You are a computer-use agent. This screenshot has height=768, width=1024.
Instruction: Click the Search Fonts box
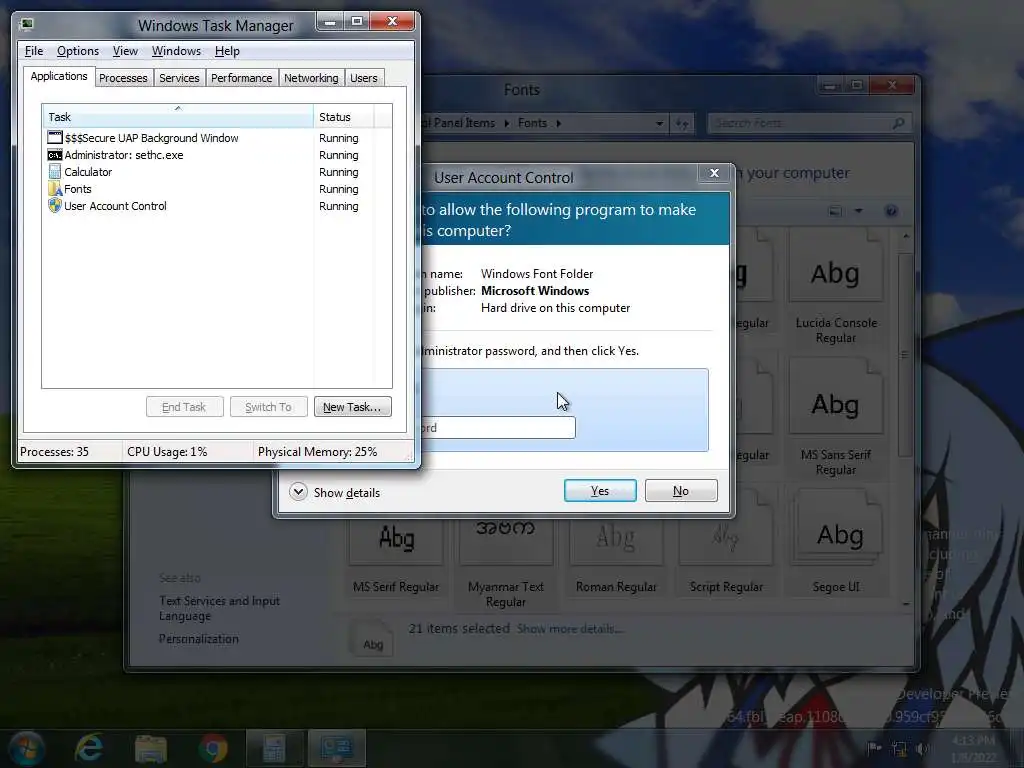pyautogui.click(x=808, y=123)
